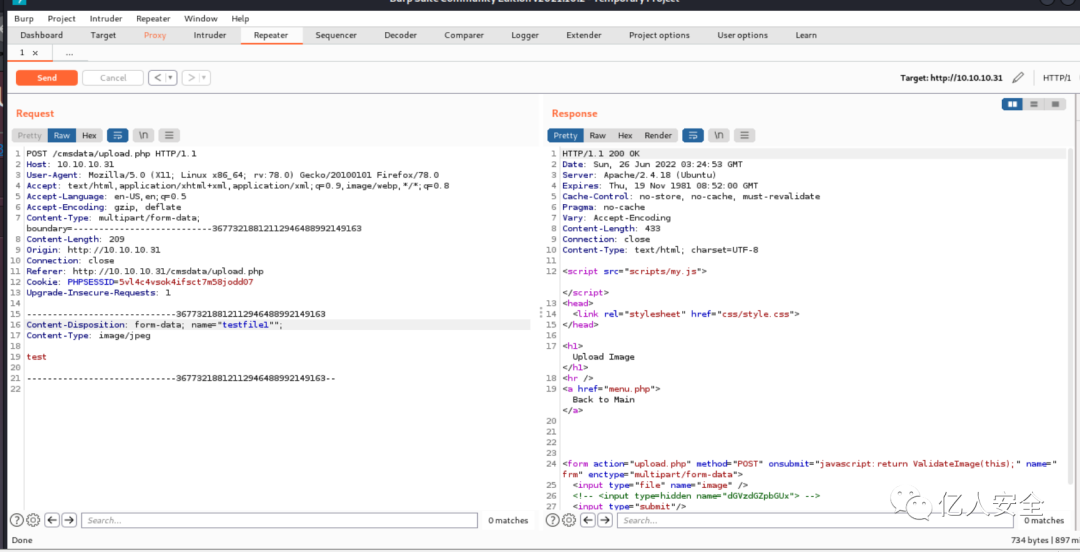The image size is (1080, 552).
Task: Open the Project menu
Action: (62, 19)
